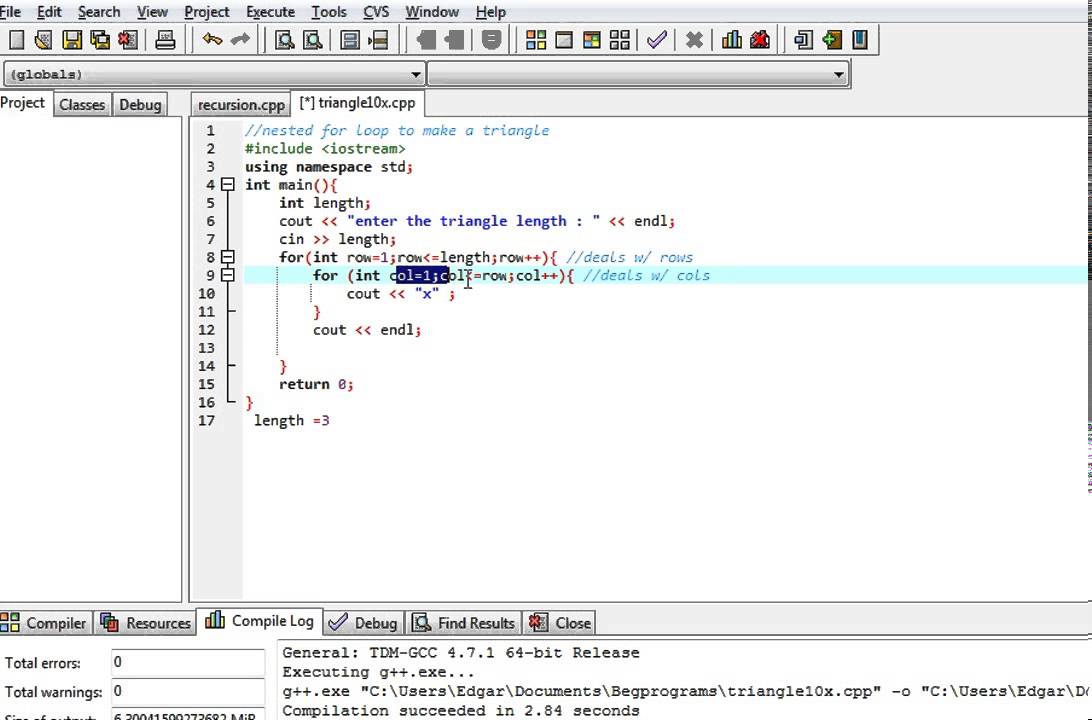This screenshot has height=720, width=1092.
Task: Click the Save file floppy icon
Action: 72,40
